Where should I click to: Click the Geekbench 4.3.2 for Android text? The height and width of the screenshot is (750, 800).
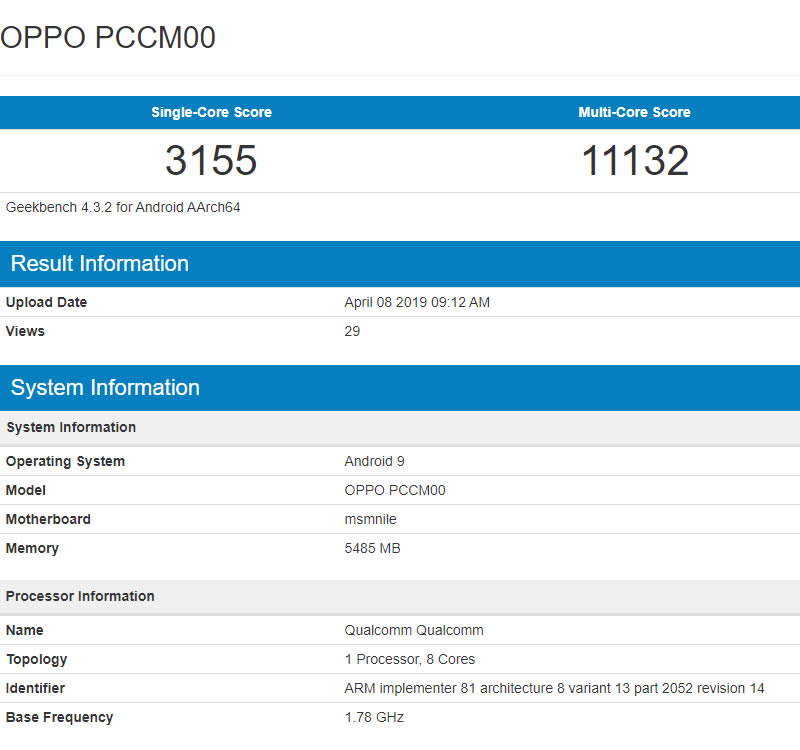click(123, 208)
